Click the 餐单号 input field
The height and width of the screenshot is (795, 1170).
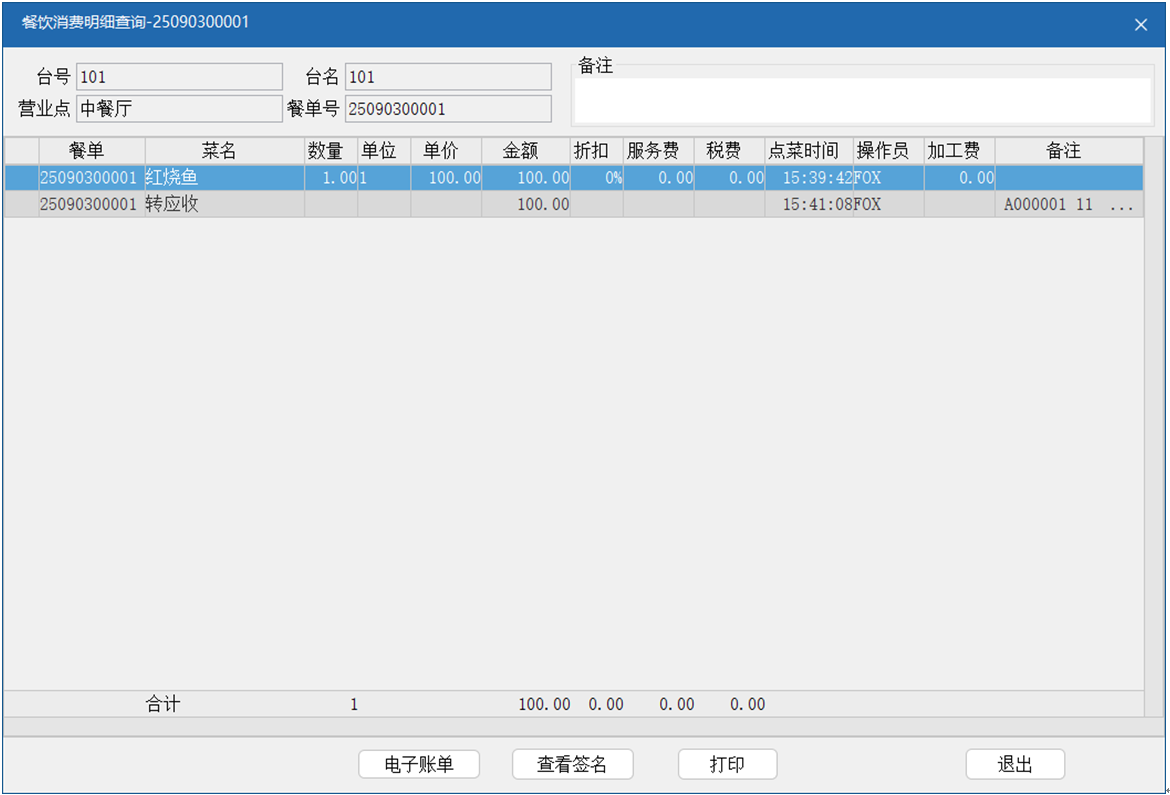tap(447, 109)
